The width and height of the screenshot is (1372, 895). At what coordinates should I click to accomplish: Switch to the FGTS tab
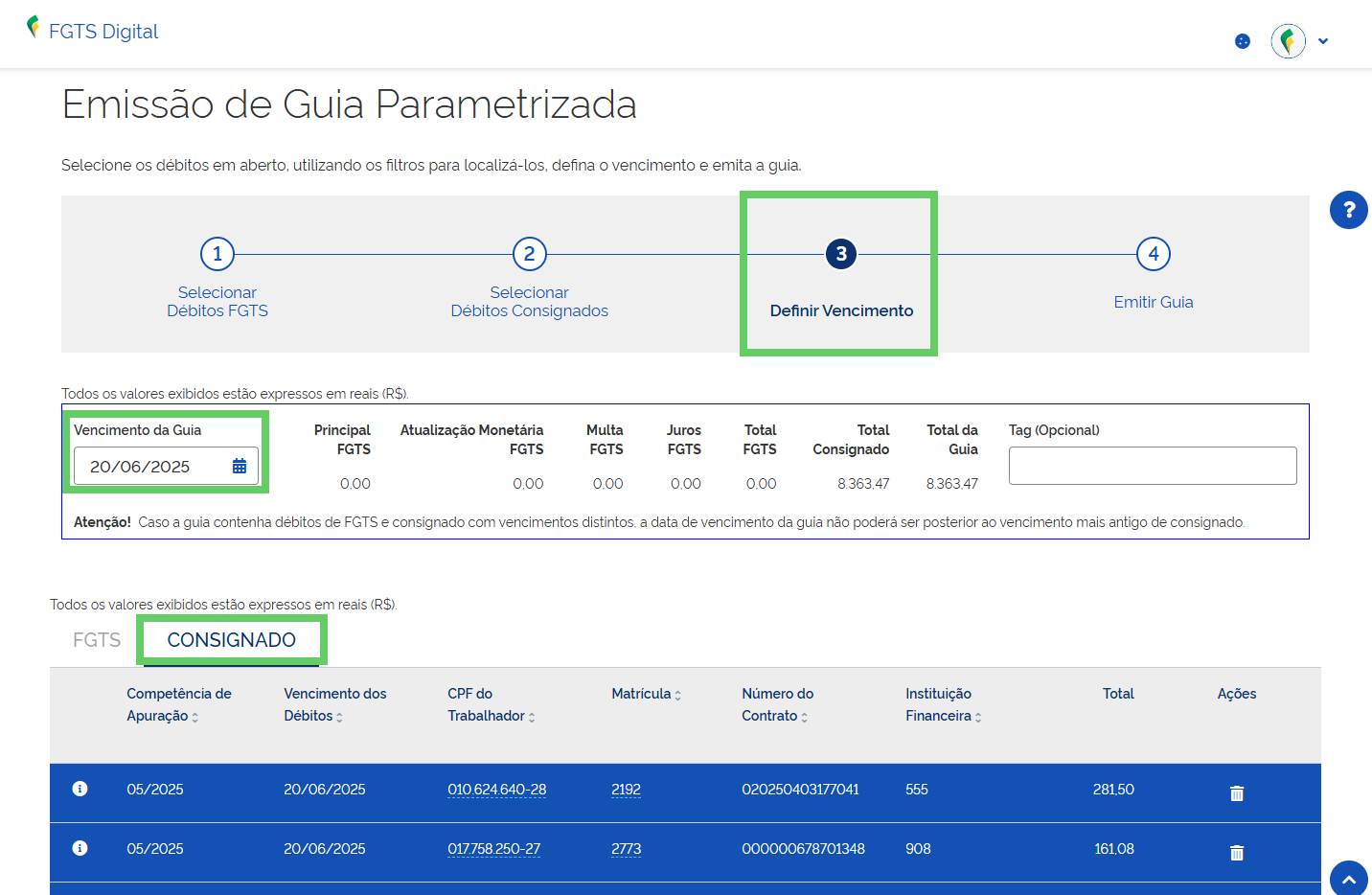pos(97,640)
